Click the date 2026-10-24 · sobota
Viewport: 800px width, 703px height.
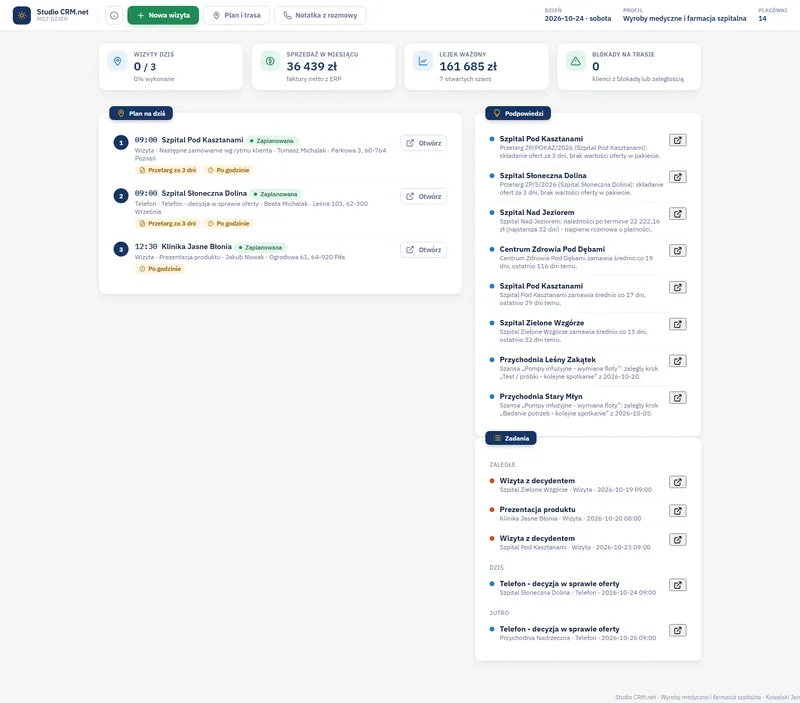click(578, 18)
